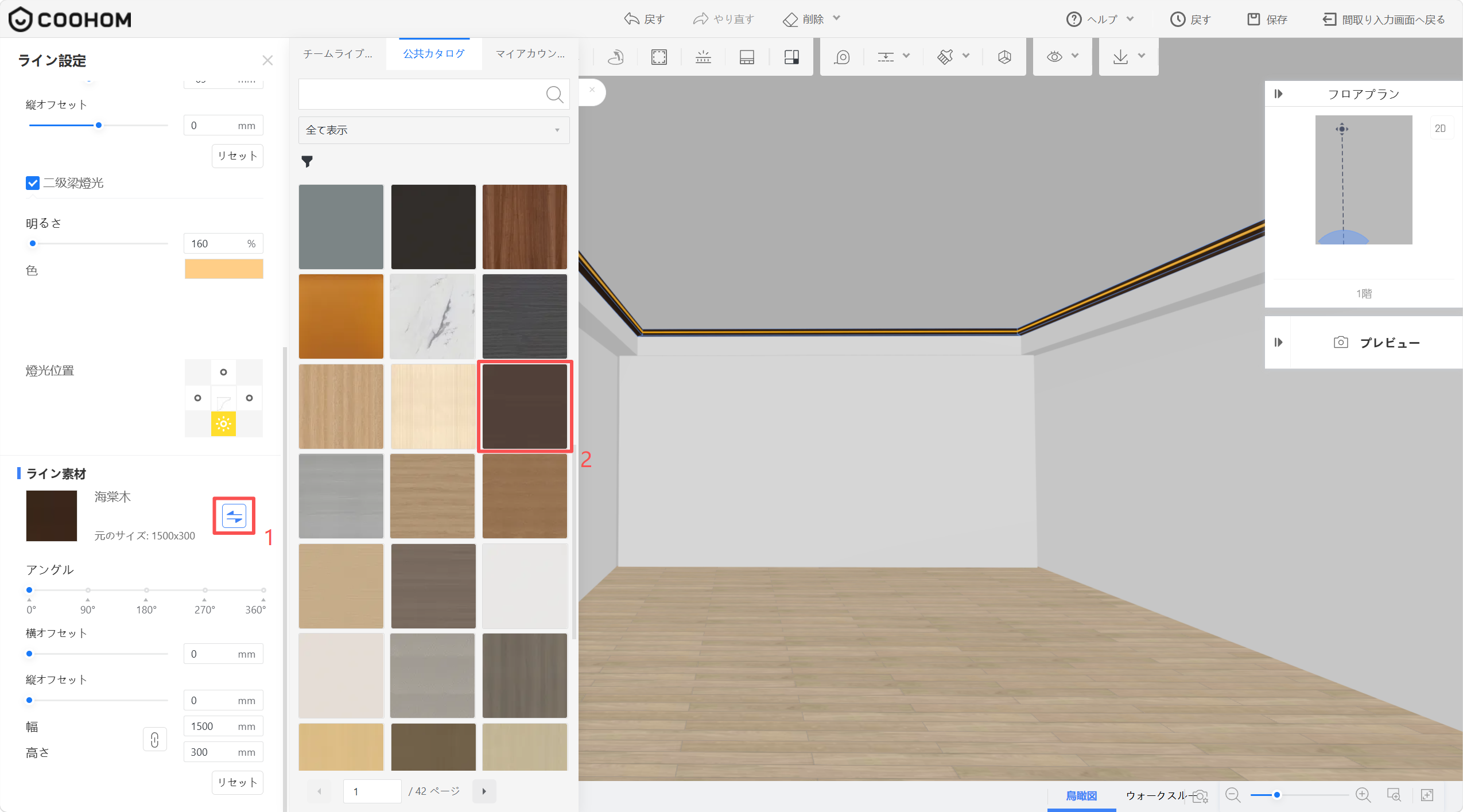Go to the next catalog page arrow
This screenshot has width=1463, height=812.
click(x=484, y=791)
